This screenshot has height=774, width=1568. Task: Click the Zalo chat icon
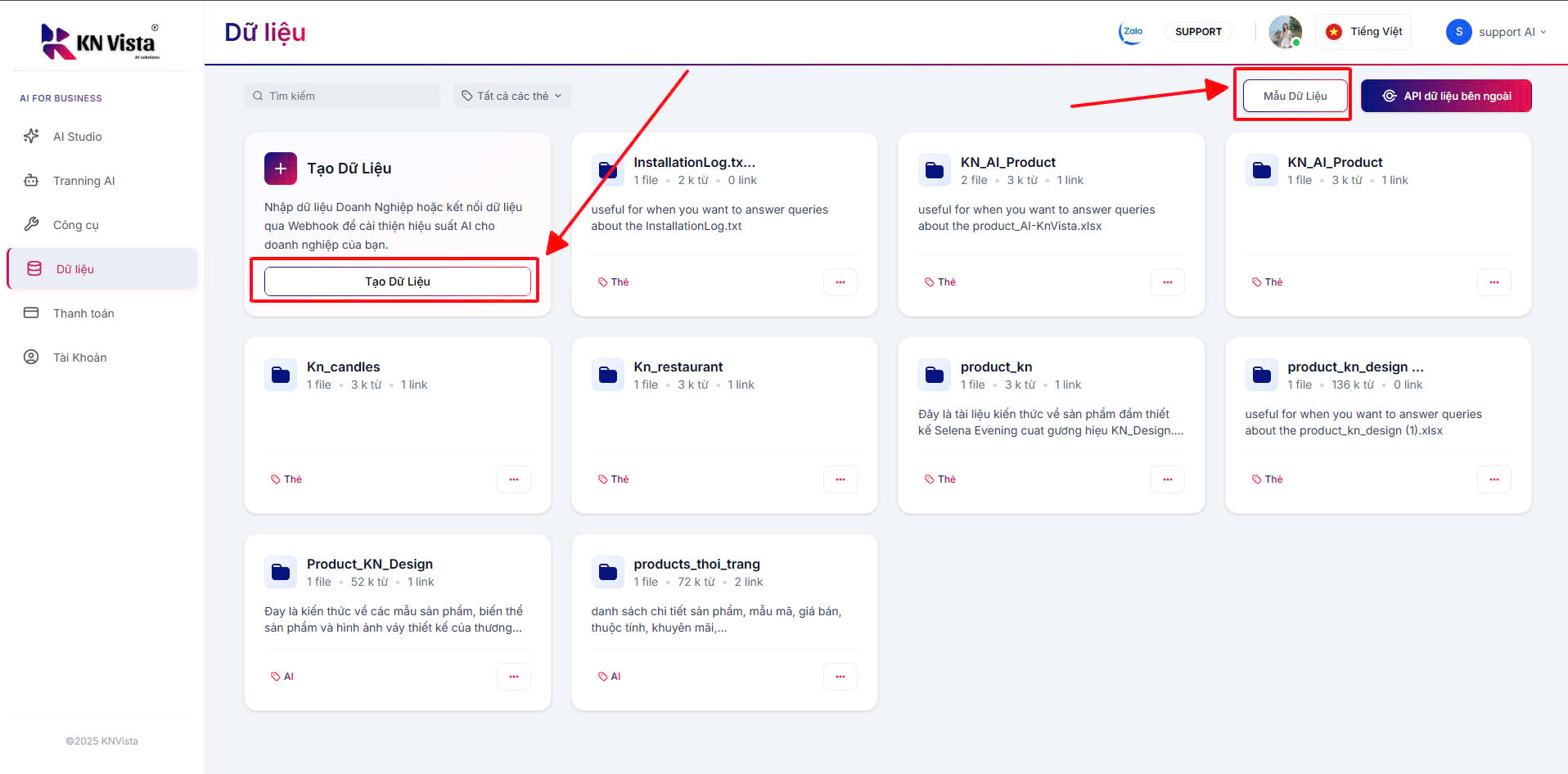point(1131,32)
